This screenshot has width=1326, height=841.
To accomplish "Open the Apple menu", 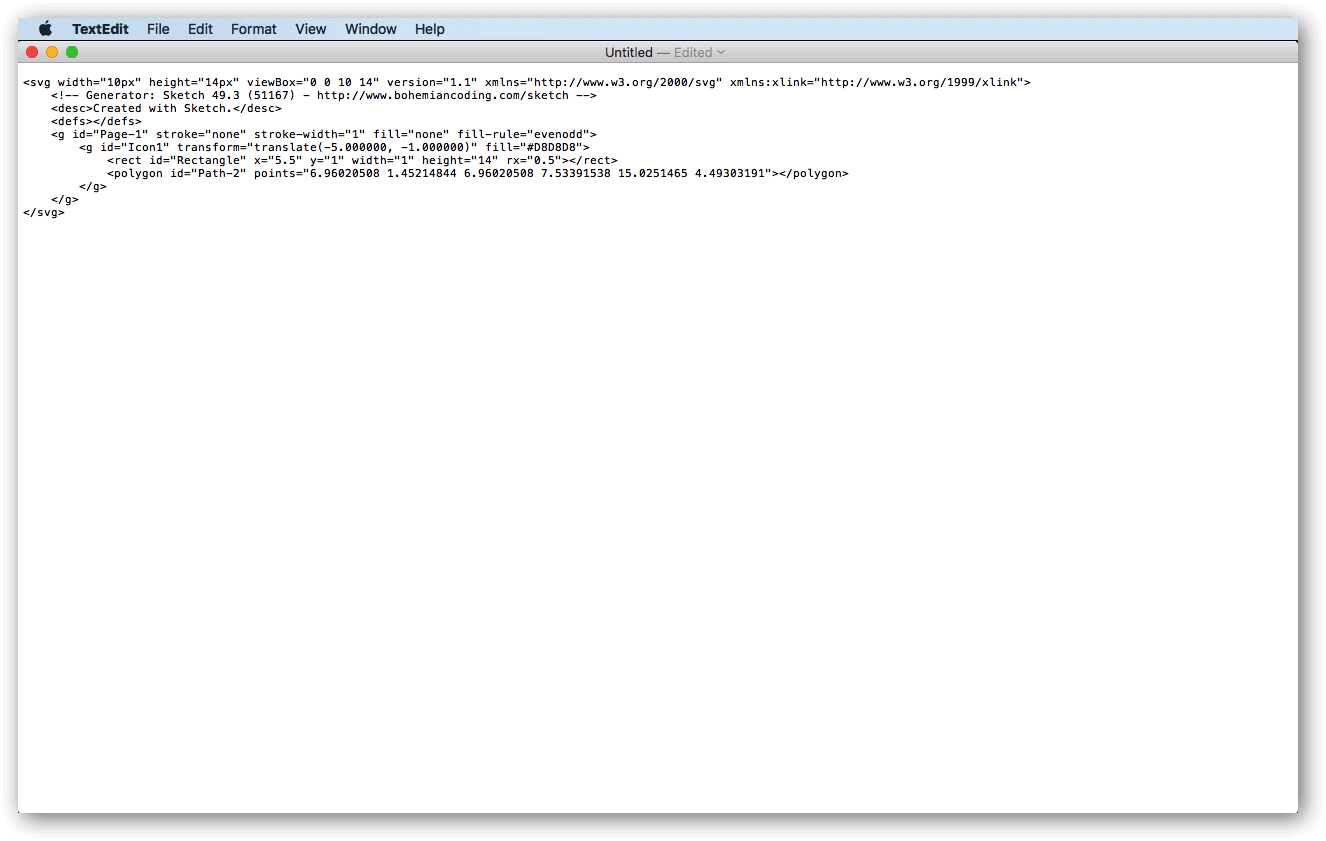I will tap(45, 29).
